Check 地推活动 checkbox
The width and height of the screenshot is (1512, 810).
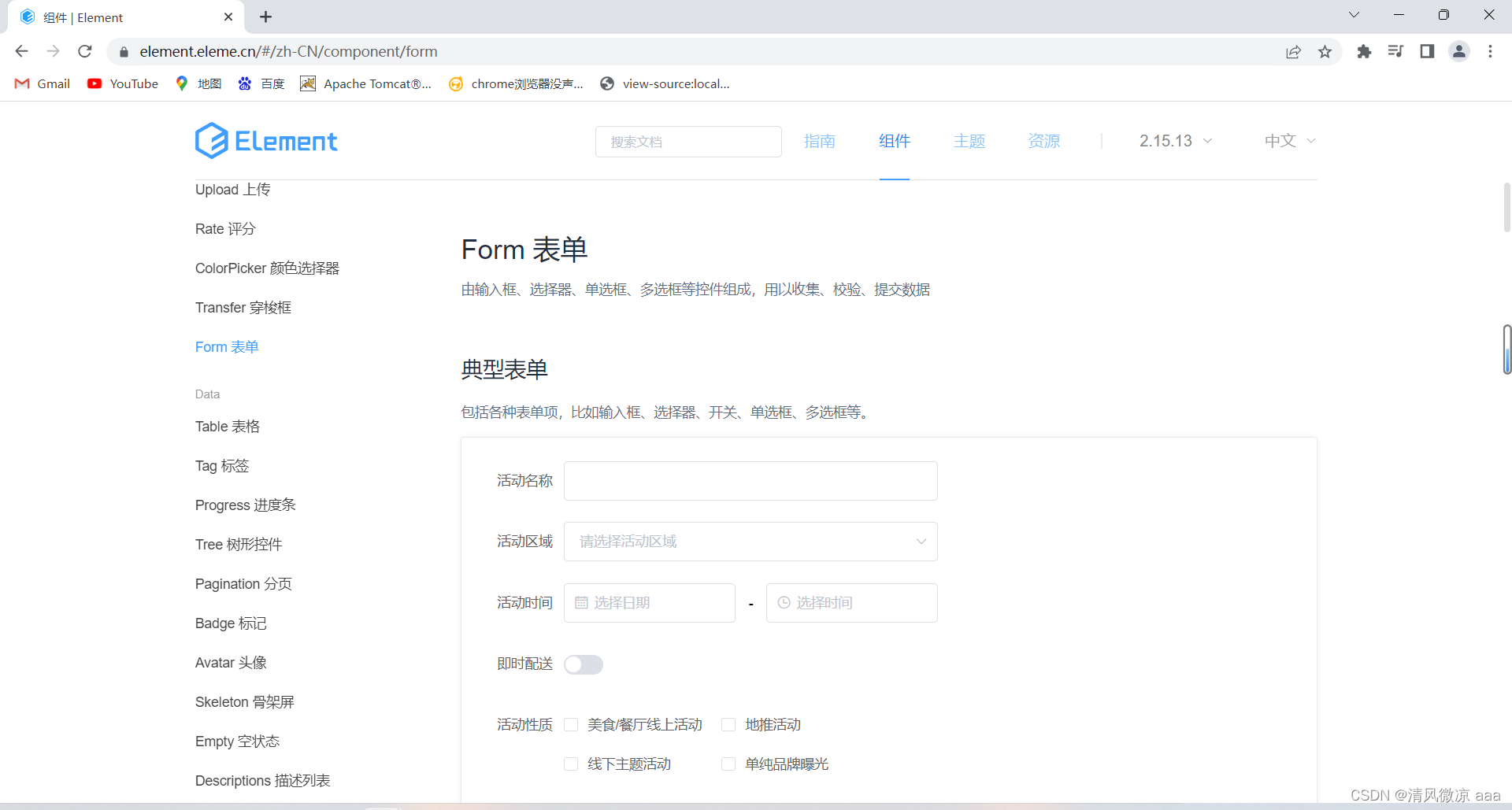[728, 724]
